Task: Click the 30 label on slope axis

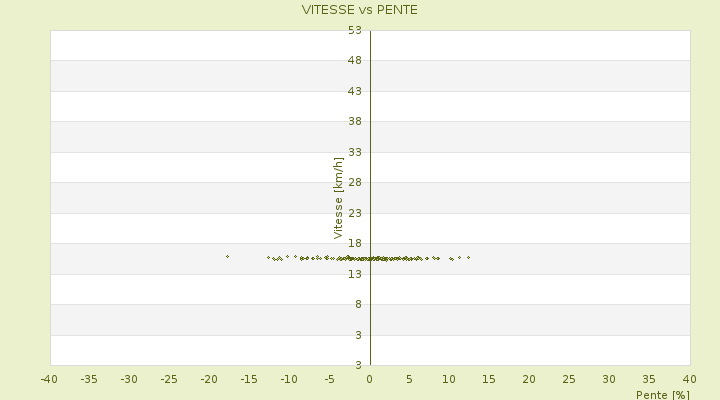Action: point(609,379)
